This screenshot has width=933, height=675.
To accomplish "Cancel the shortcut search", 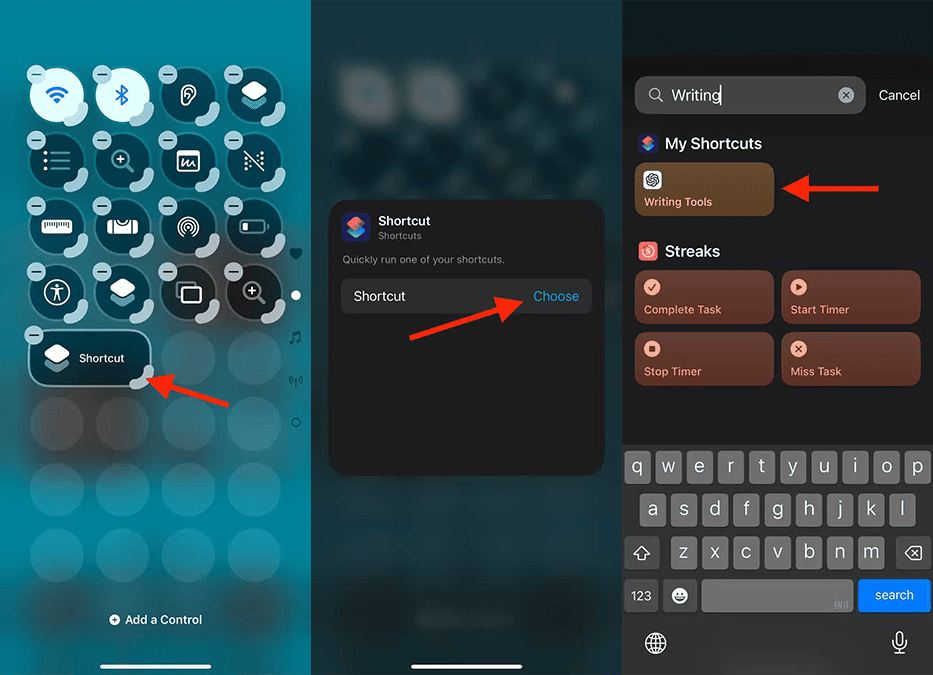I will click(898, 95).
